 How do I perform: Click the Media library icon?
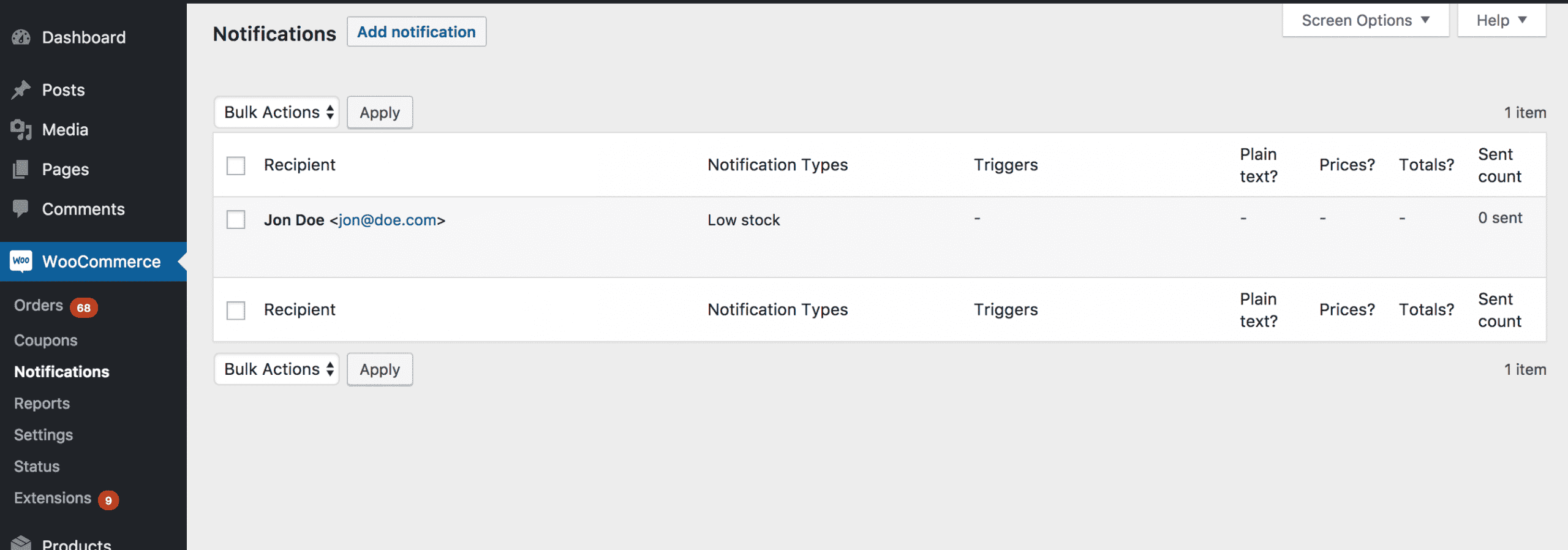coord(21,130)
